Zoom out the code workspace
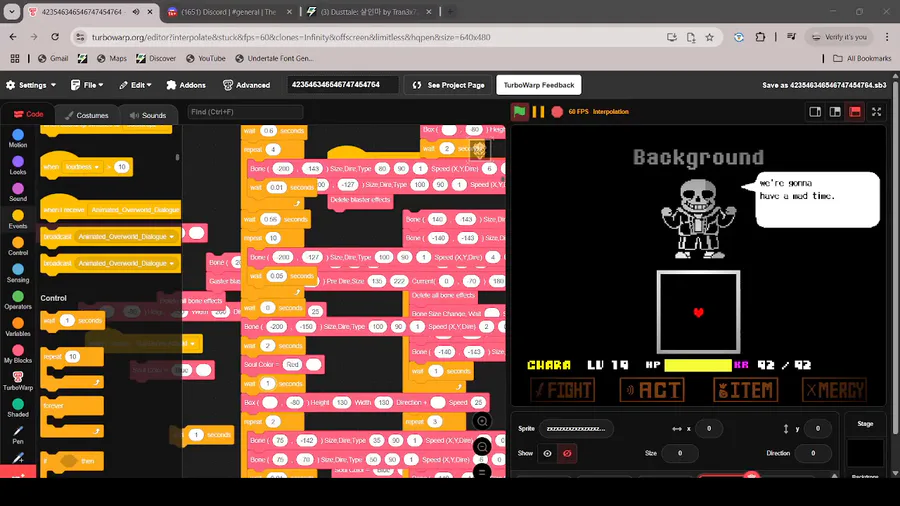The image size is (900, 506). click(x=482, y=447)
